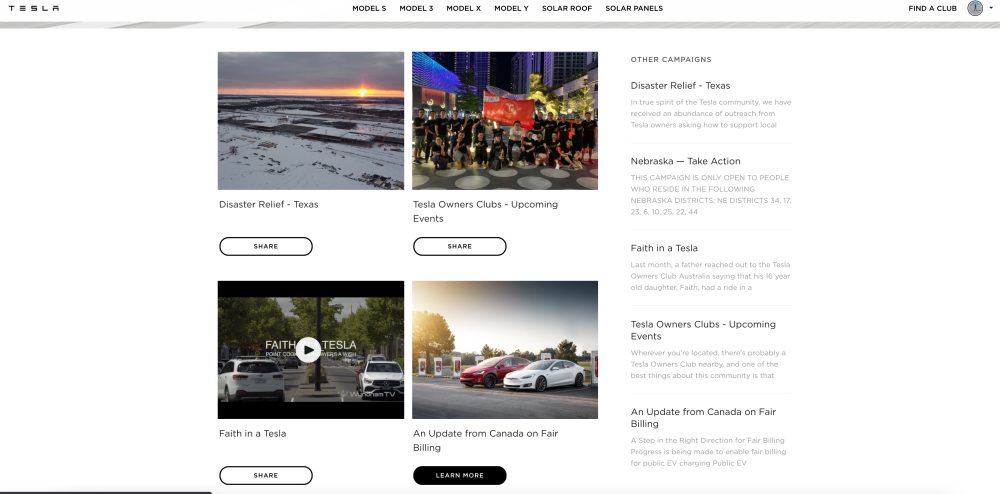
Task: Go to the Model 3 page
Action: coord(416,8)
